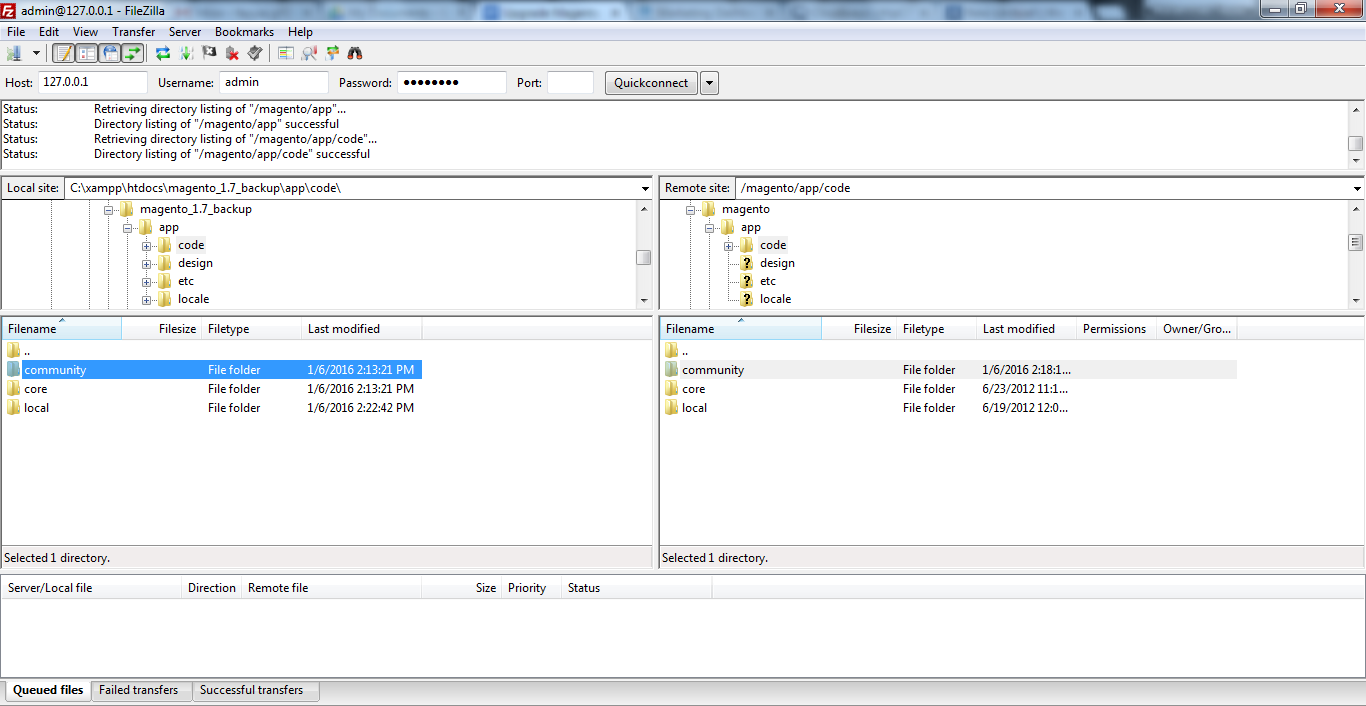Switch to Queued files tab

[48, 690]
